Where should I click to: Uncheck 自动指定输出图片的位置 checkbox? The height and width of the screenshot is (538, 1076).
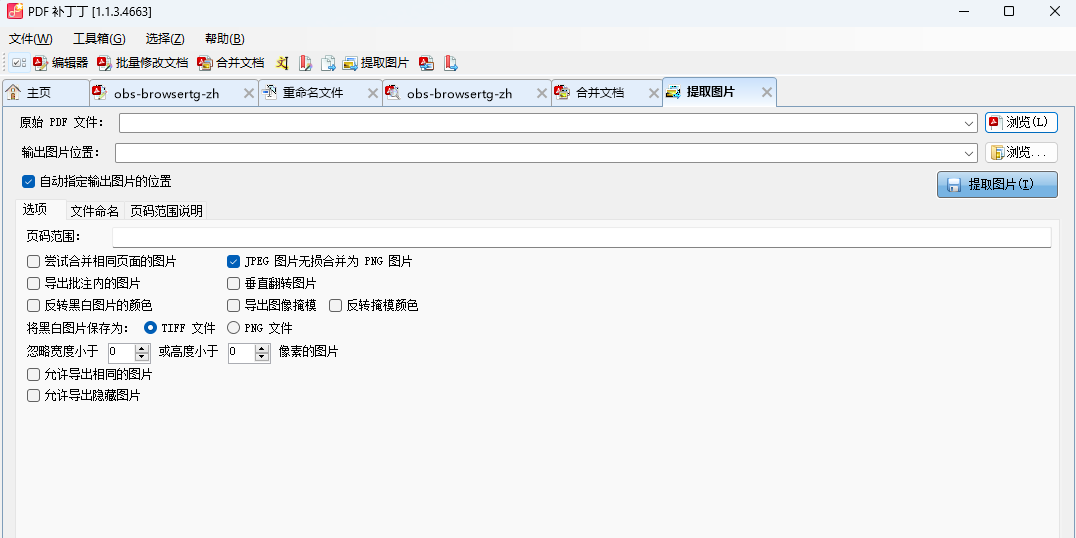pos(28,182)
